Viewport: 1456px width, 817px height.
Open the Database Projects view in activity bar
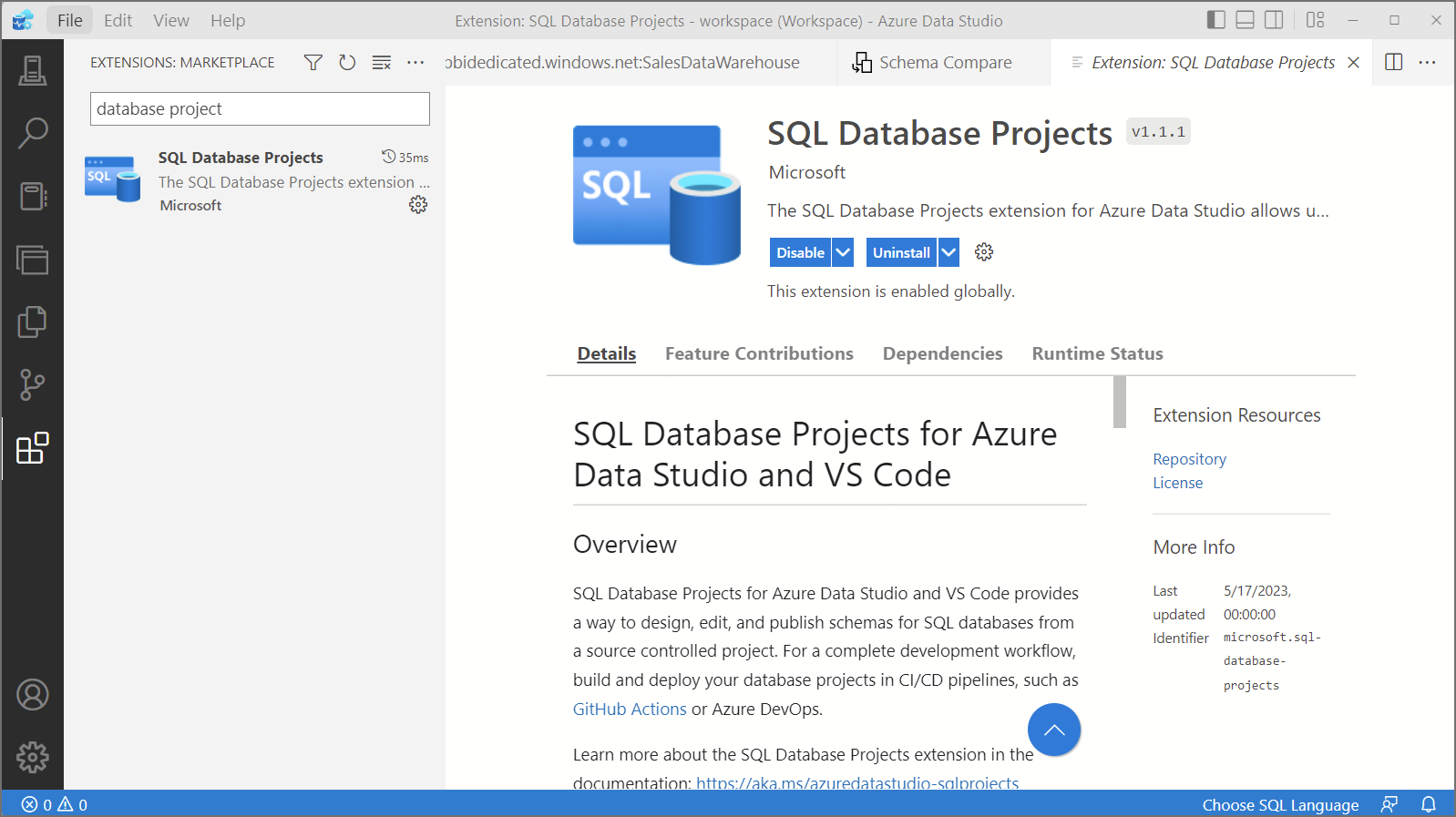pos(33,260)
